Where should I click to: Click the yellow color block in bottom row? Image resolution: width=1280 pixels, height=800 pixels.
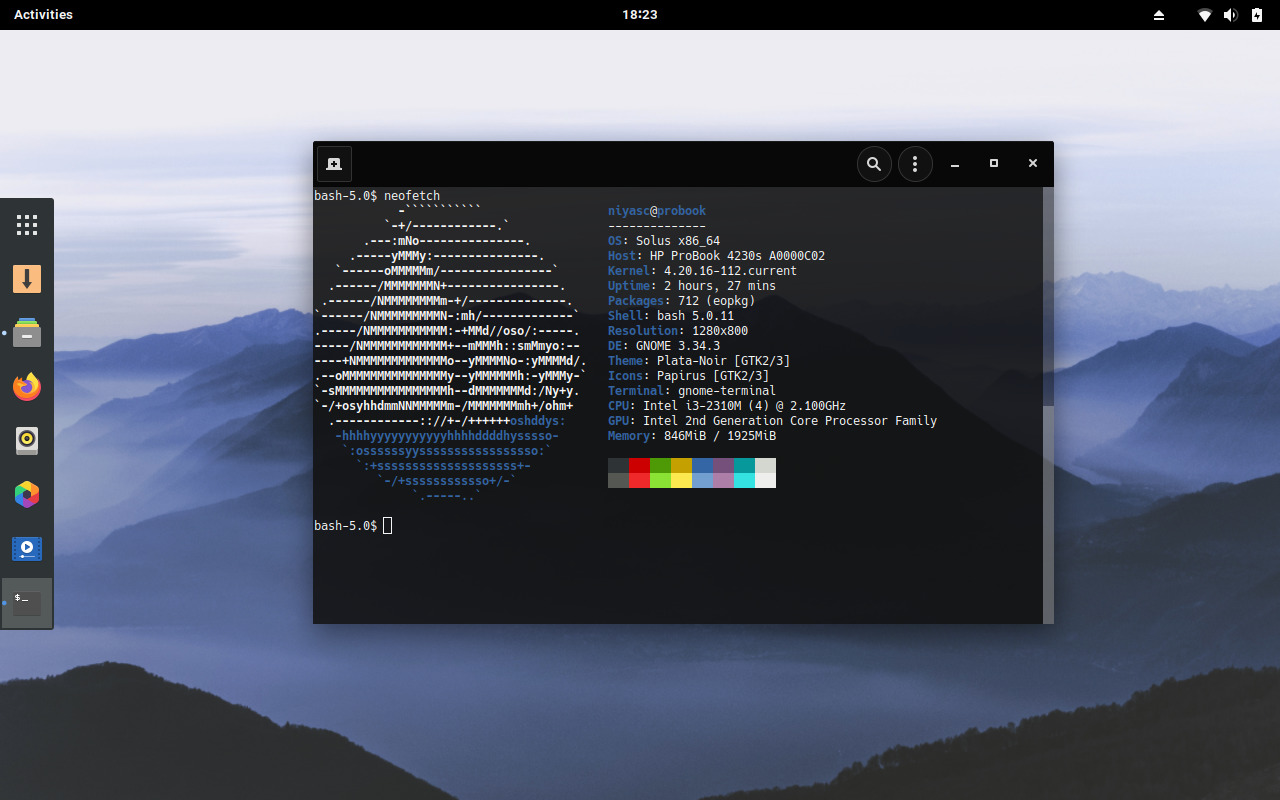tap(681, 480)
